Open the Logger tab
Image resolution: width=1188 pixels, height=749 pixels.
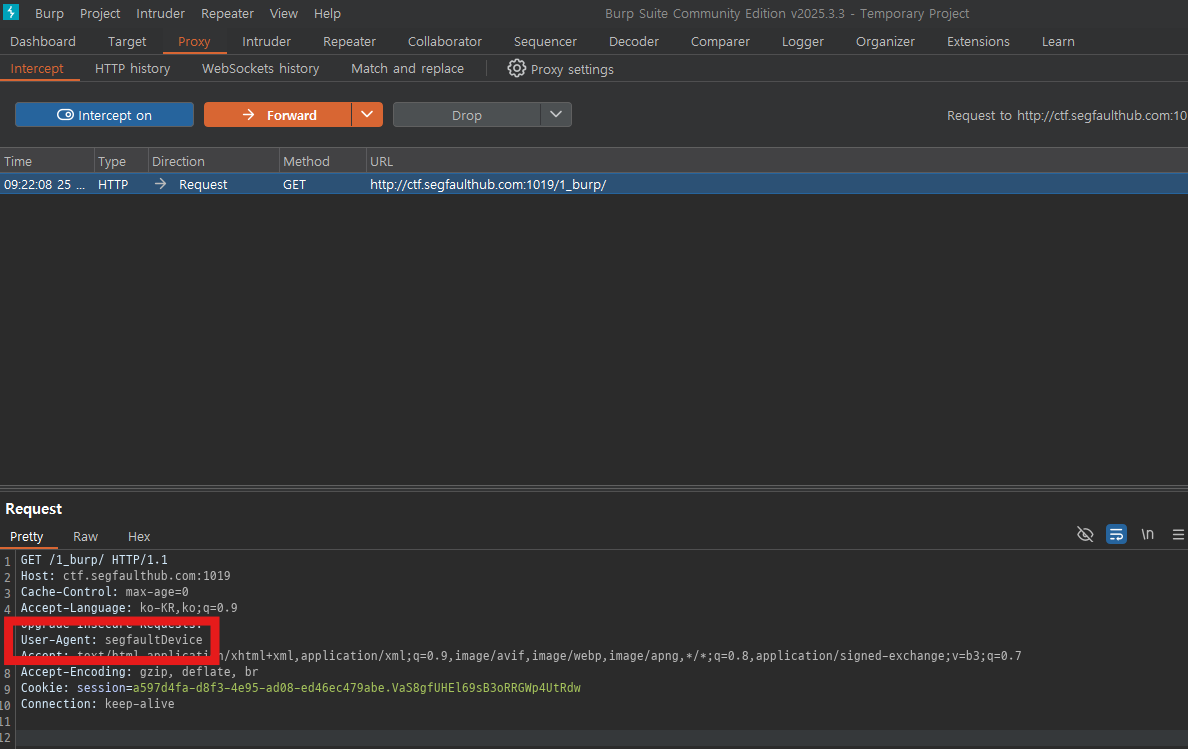803,42
